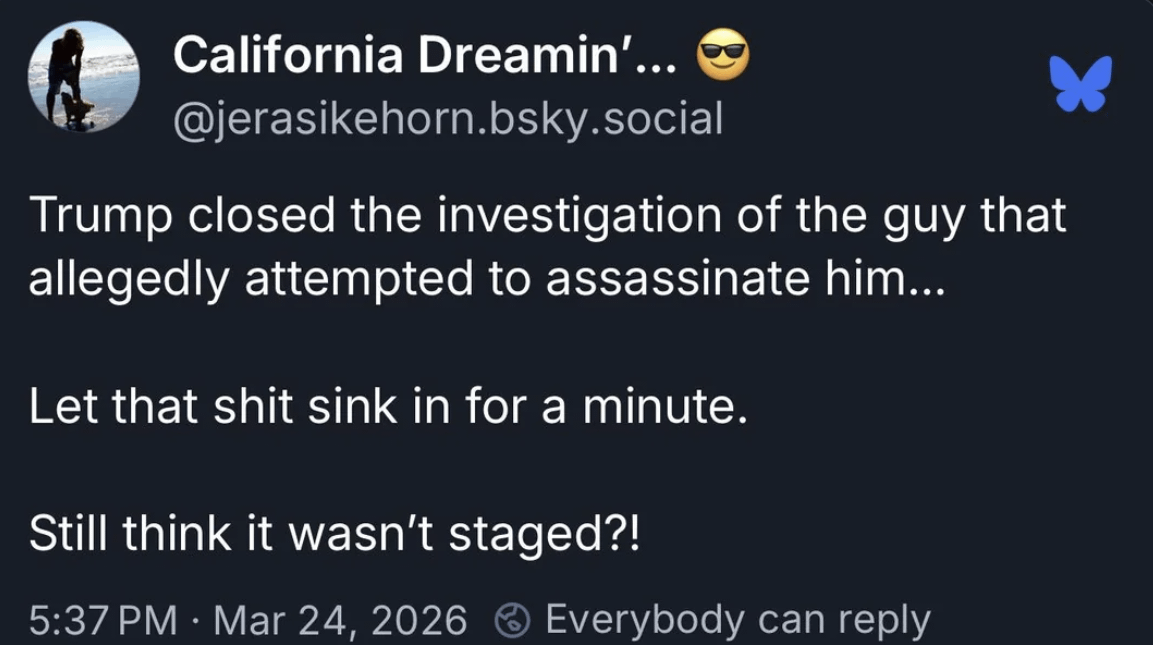Select the "Everybody can reply" label

coord(737,620)
